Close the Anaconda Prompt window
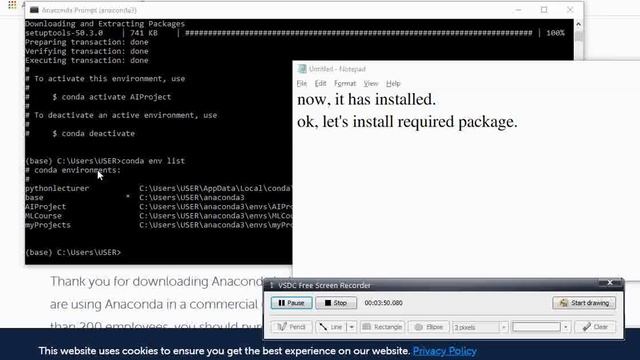The image size is (640, 360). (570, 10)
